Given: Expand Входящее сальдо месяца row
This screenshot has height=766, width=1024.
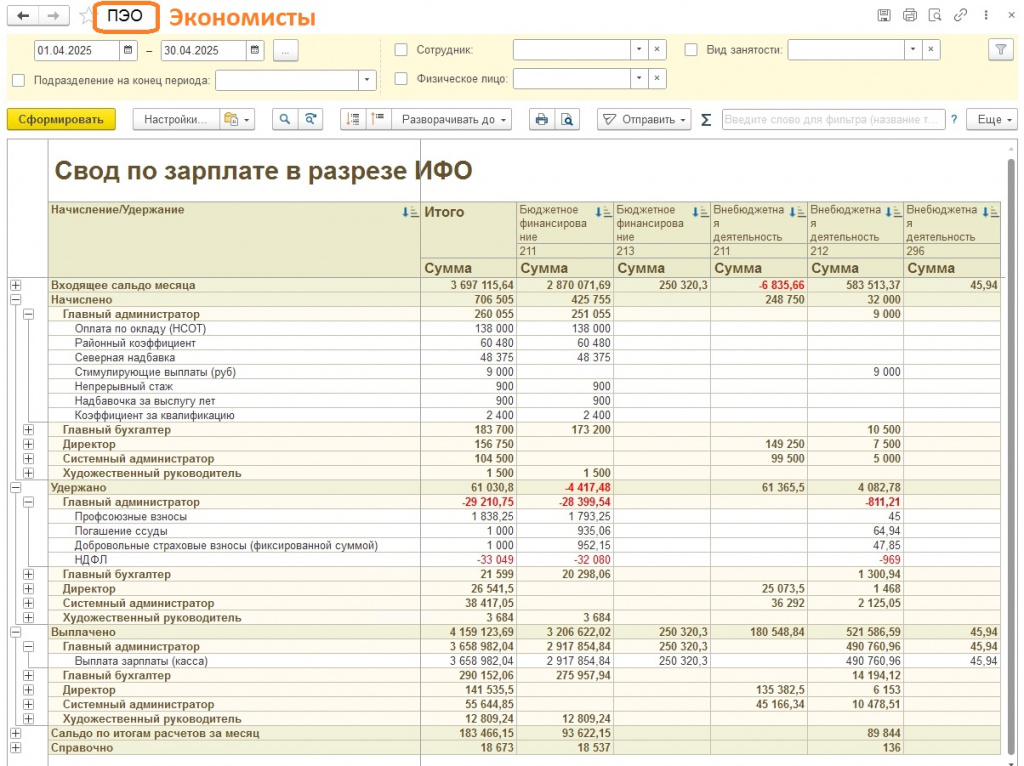Looking at the screenshot, I should click(16, 285).
